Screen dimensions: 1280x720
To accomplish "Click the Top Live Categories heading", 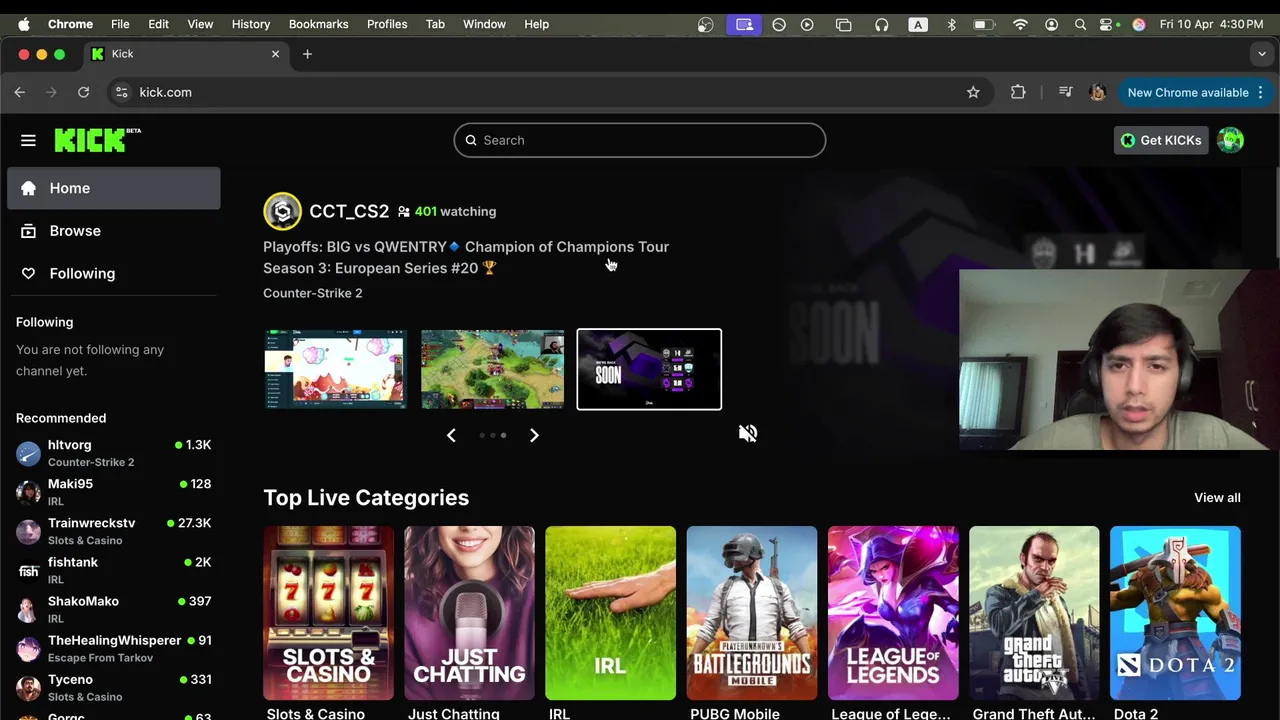I will (366, 497).
